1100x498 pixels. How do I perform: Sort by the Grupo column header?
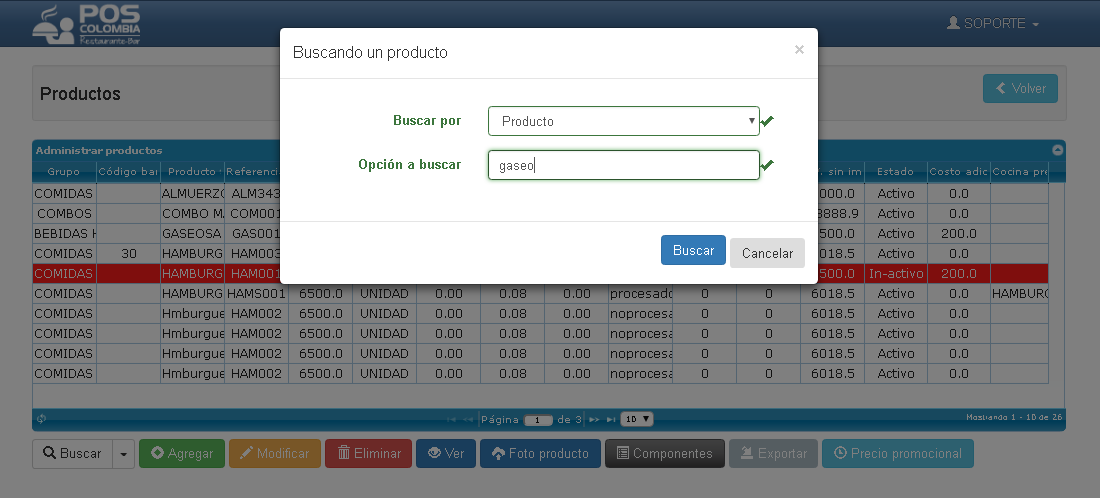[64, 172]
